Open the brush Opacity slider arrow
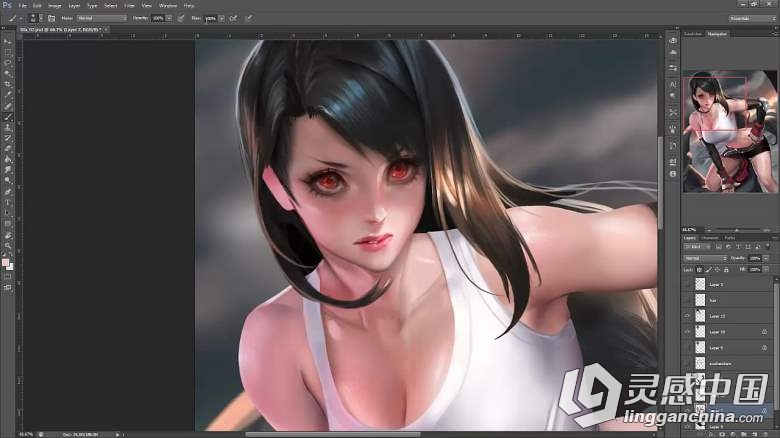780x438 pixels. [x=169, y=18]
